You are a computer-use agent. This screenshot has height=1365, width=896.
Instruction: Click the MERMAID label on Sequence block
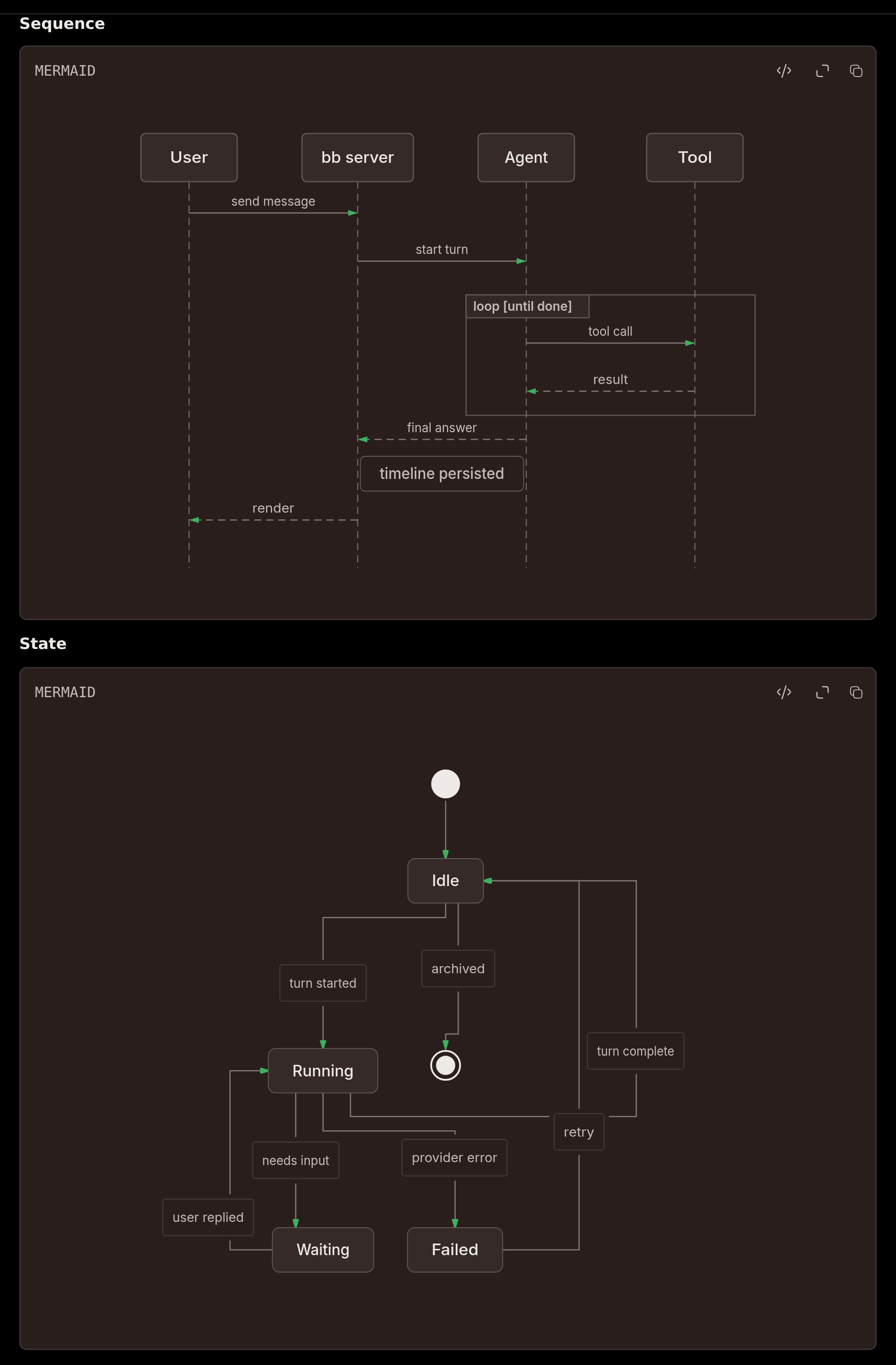[65, 70]
